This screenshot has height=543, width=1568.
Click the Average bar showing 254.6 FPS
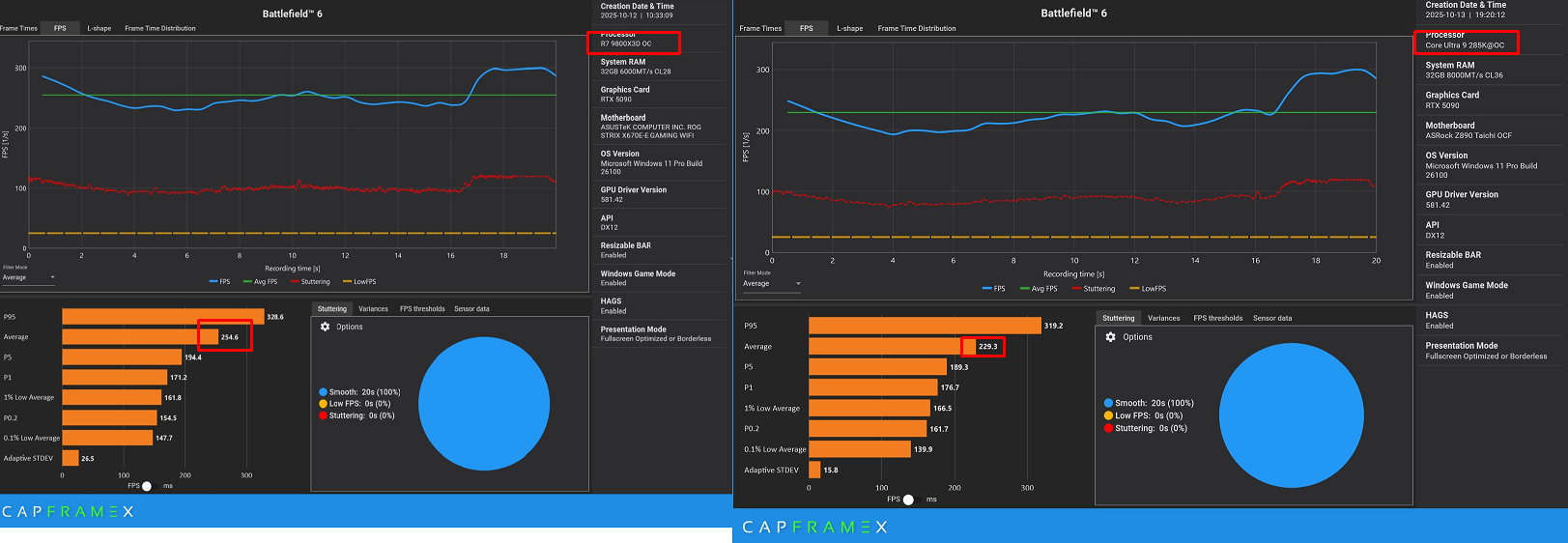tap(140, 337)
